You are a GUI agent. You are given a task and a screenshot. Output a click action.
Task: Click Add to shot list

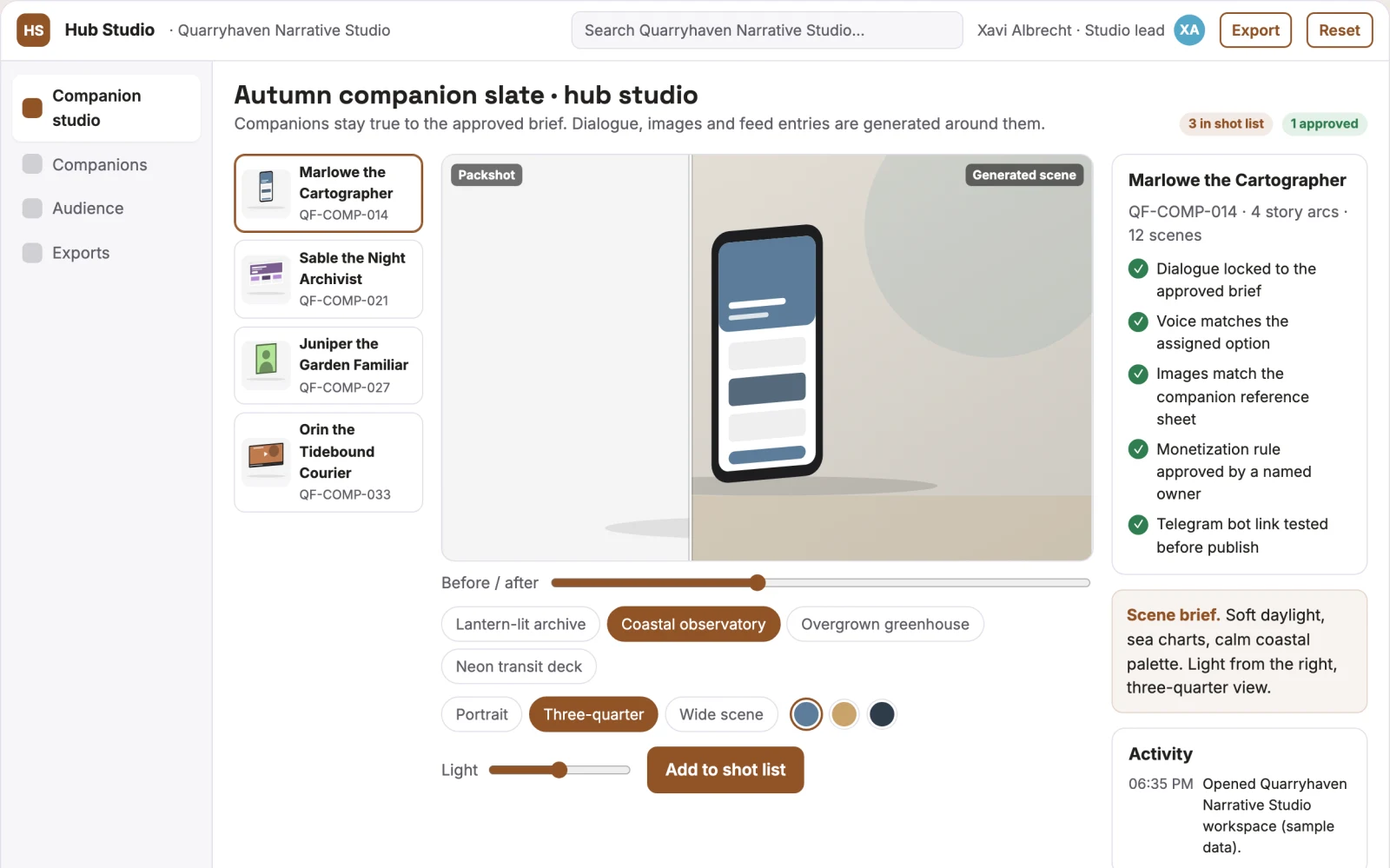(725, 770)
